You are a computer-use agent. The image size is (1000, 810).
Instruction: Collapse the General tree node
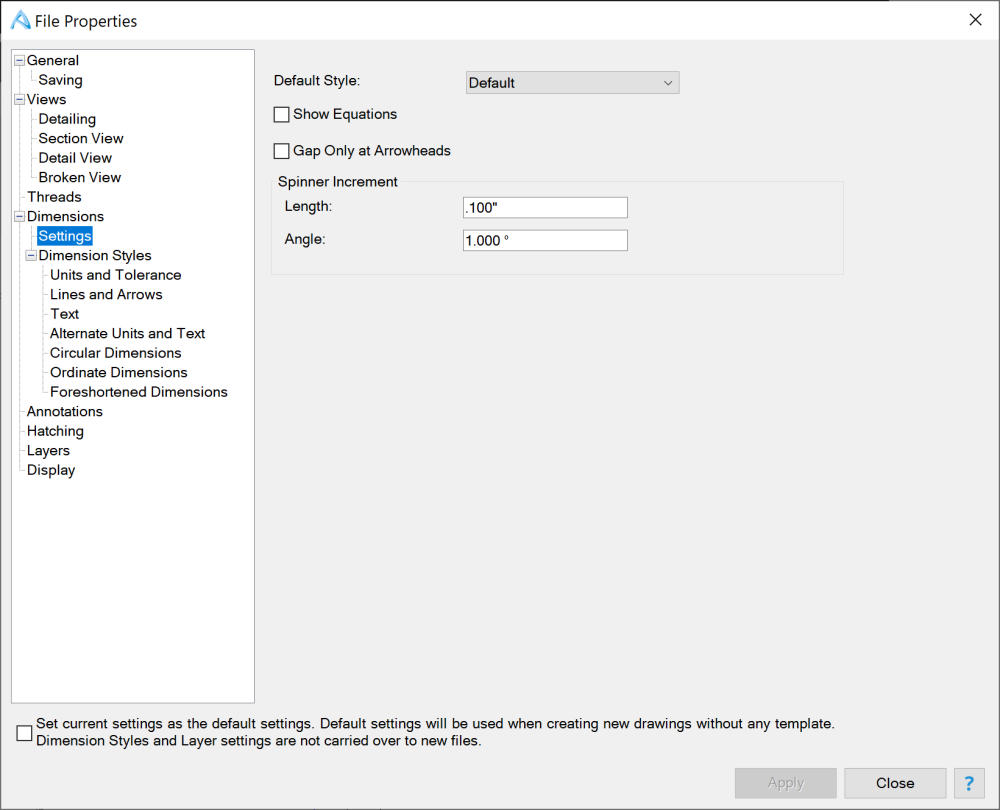[x=19, y=61]
